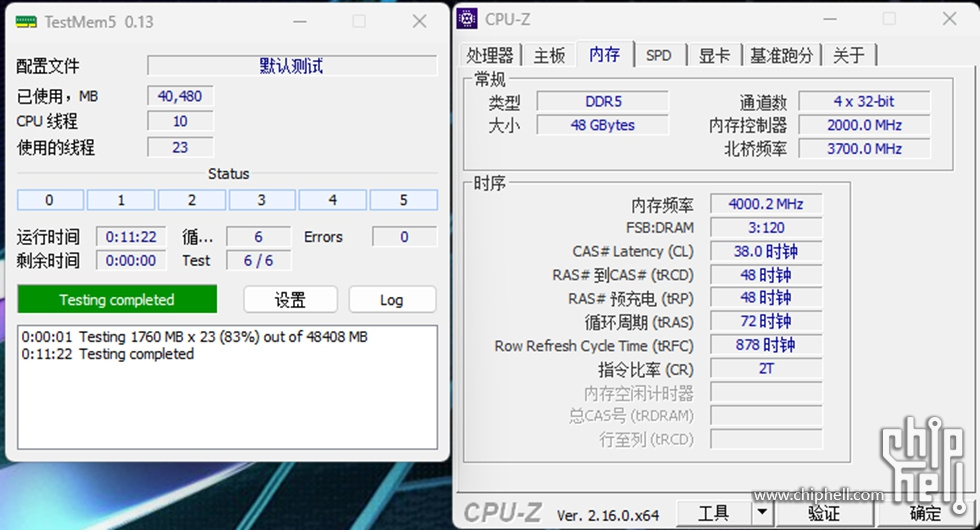Click the DDR5 memory type field
980x530 pixels.
[602, 101]
